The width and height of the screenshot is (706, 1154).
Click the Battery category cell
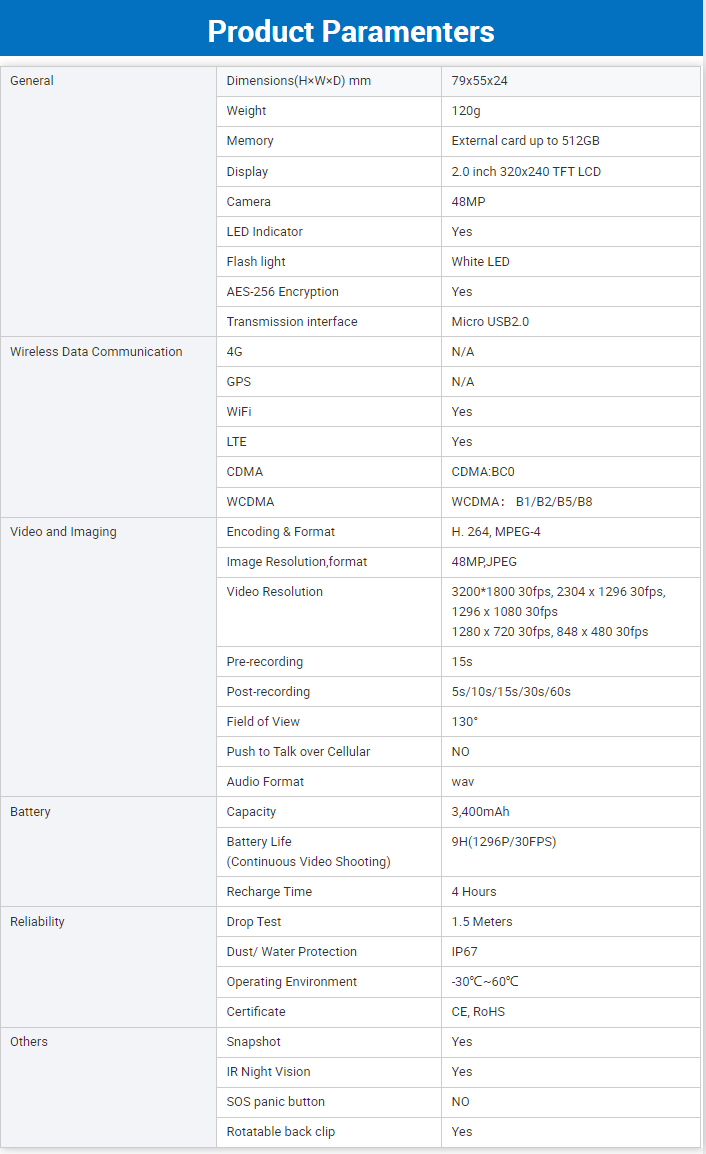(30, 812)
